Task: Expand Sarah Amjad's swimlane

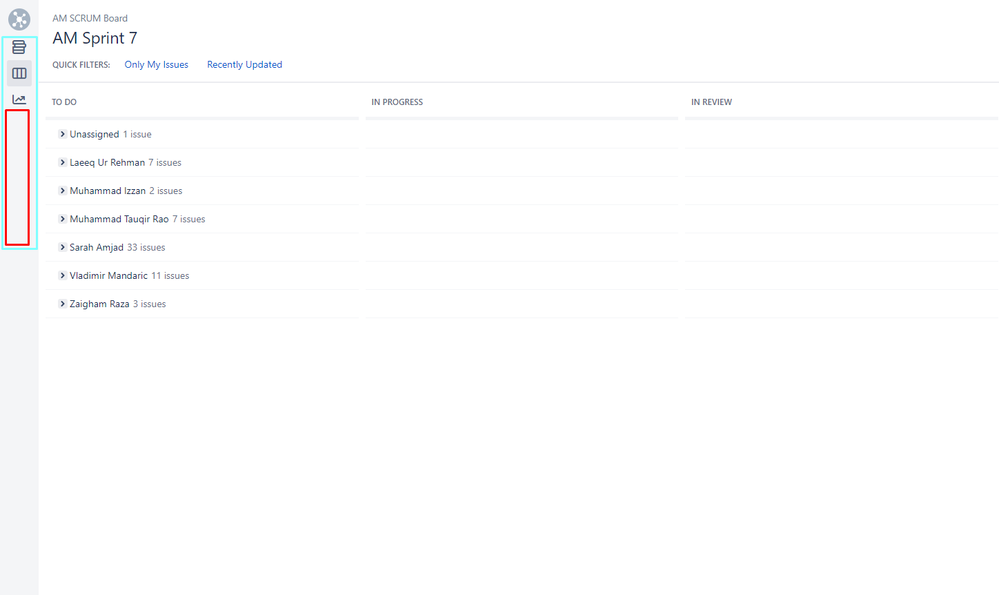Action: [x=62, y=247]
